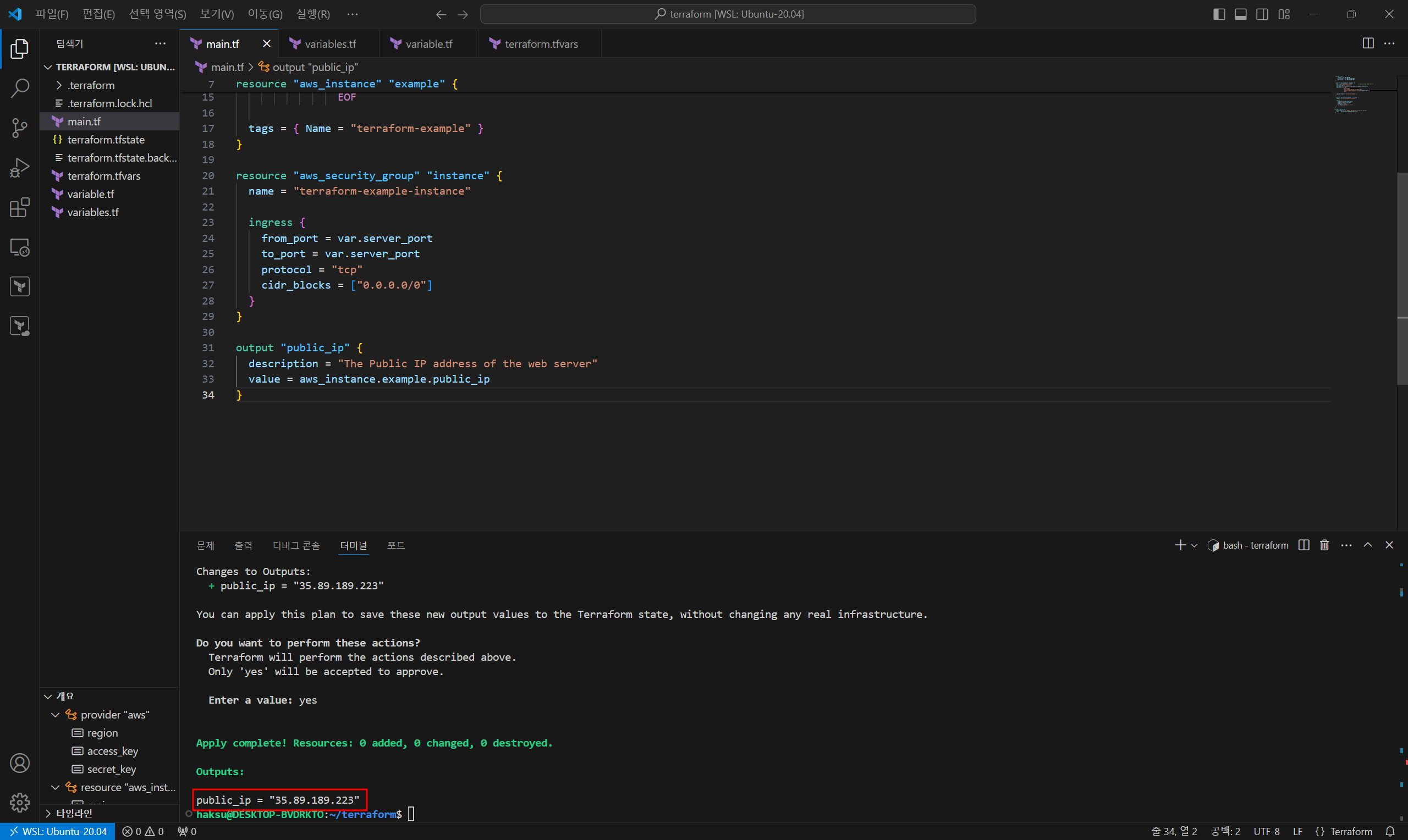Click the Terraform language mode in status bar

[x=1351, y=832]
